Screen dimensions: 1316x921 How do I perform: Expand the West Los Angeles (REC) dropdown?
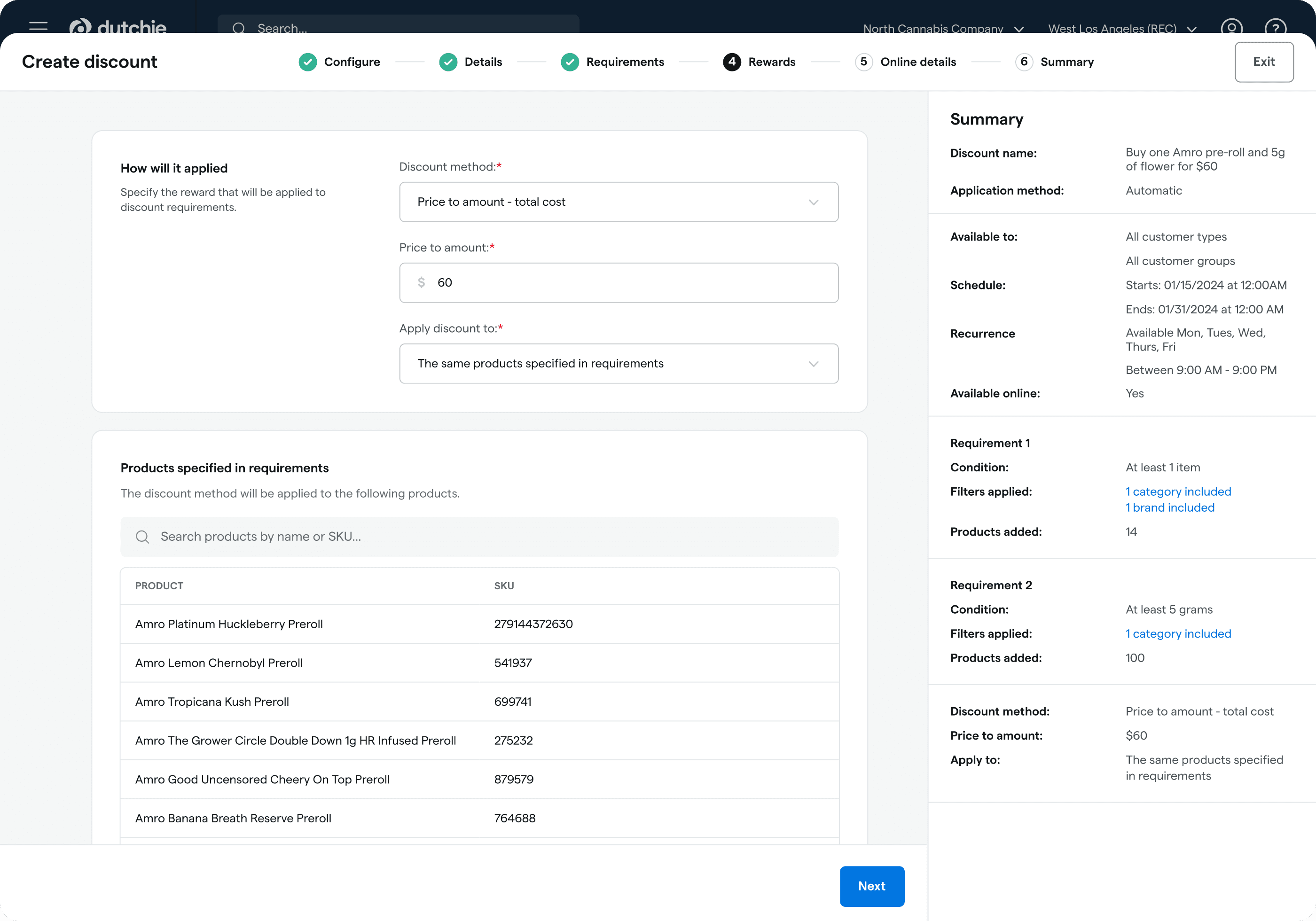pos(1122,29)
